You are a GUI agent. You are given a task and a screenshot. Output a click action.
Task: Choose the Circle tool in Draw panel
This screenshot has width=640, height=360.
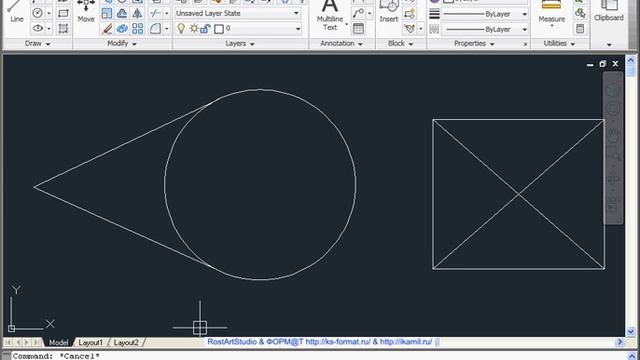click(x=37, y=13)
